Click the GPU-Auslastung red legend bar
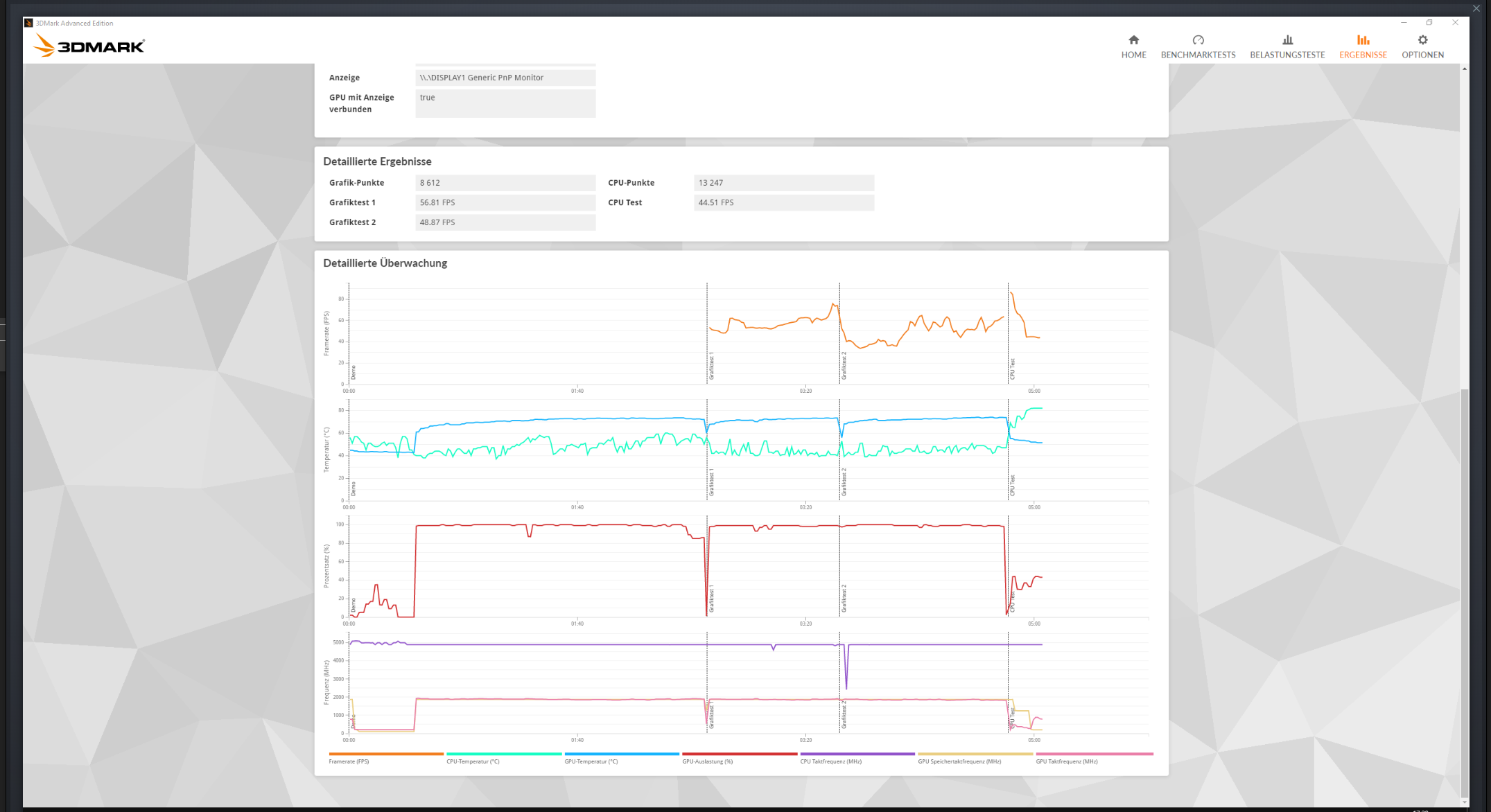Viewport: 1491px width, 812px height. click(740, 754)
